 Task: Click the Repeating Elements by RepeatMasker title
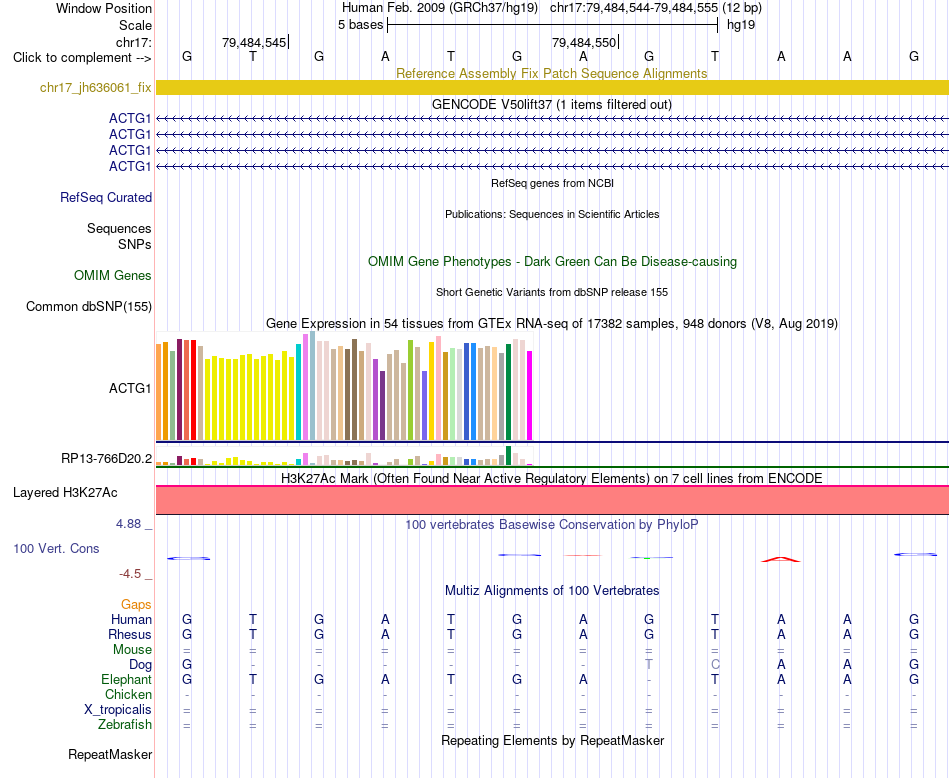(x=552, y=740)
